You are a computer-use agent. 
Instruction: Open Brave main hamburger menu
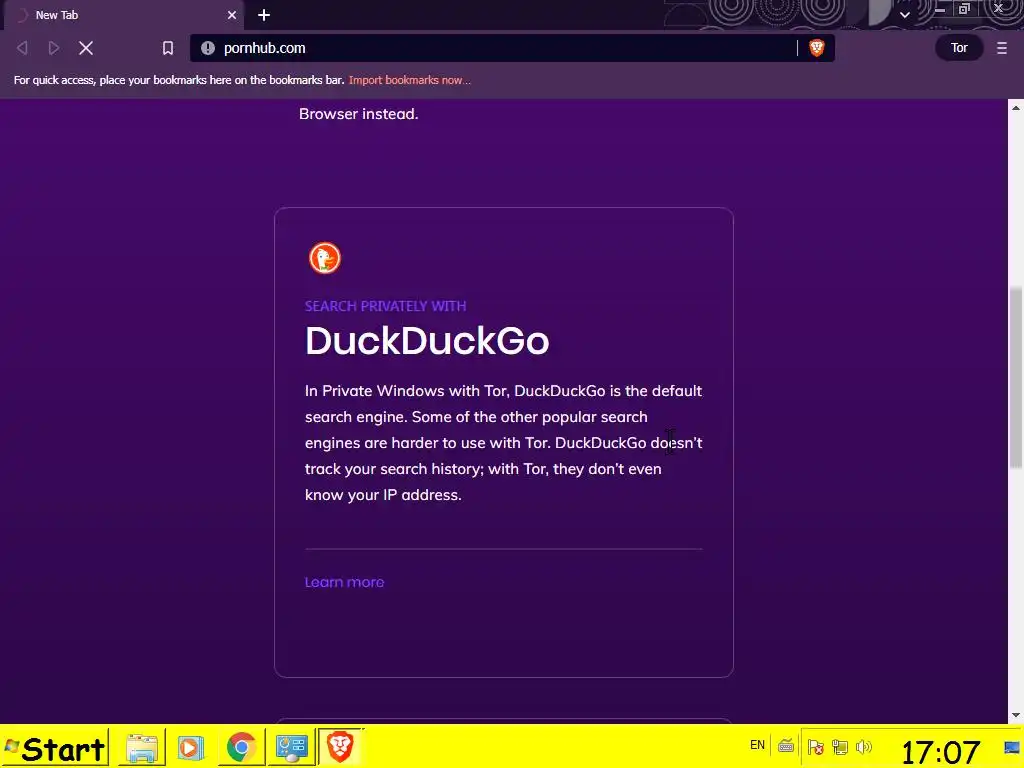[x=1002, y=48]
